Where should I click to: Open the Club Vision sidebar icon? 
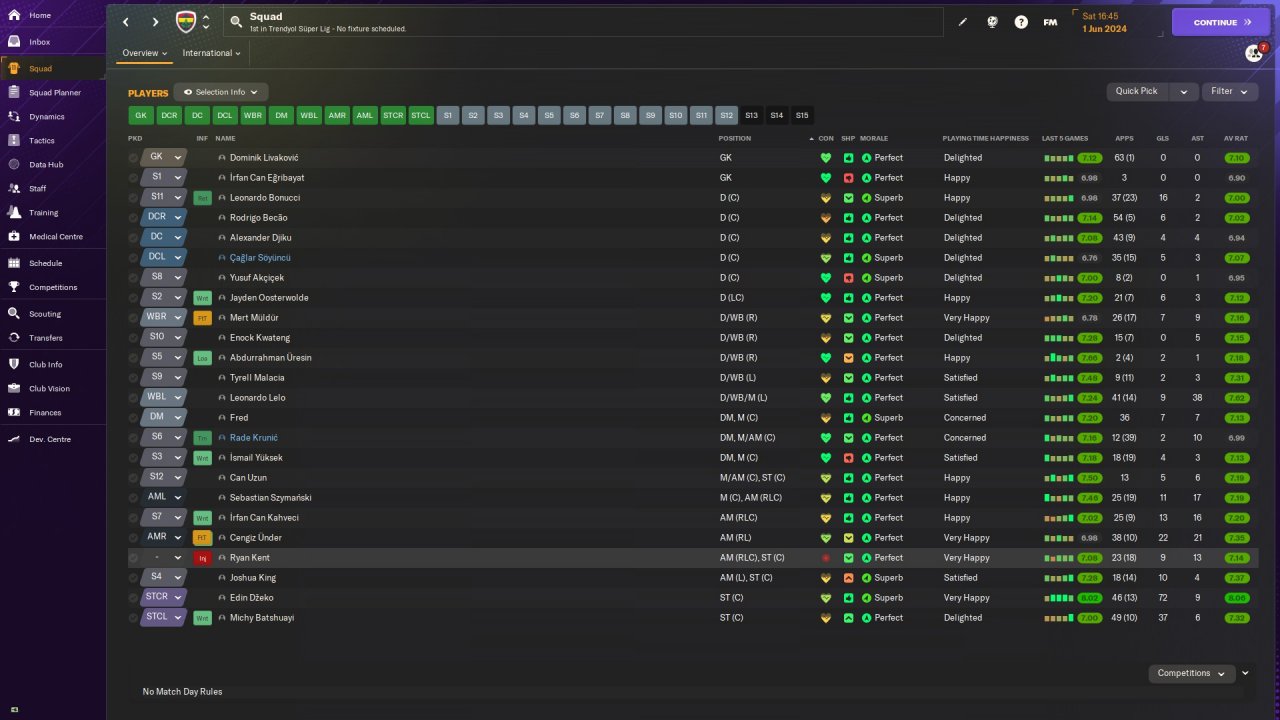point(14,388)
